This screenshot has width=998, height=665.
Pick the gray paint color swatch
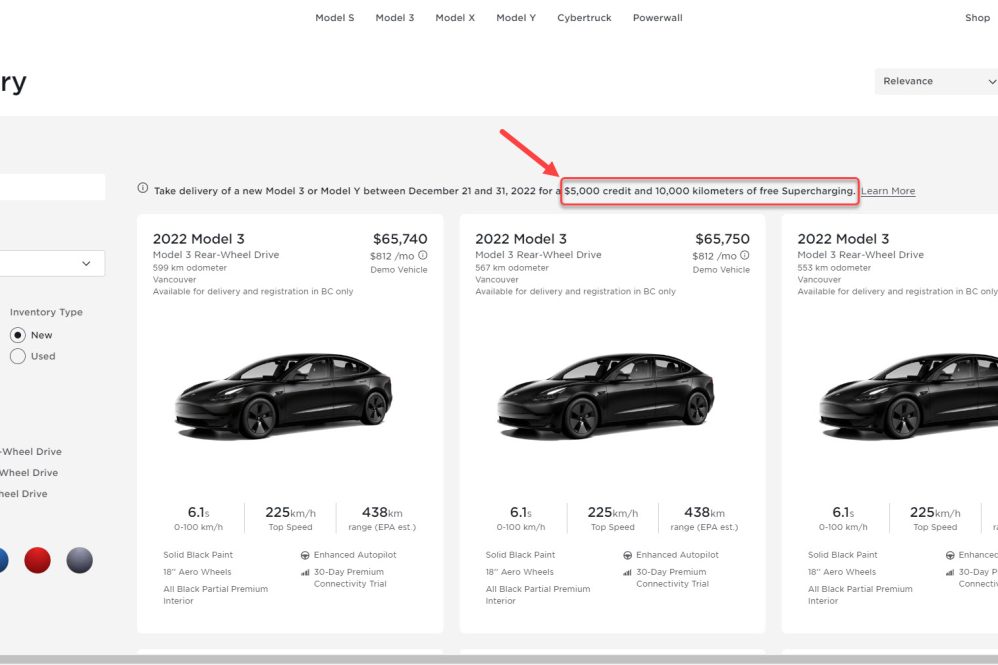click(79, 561)
